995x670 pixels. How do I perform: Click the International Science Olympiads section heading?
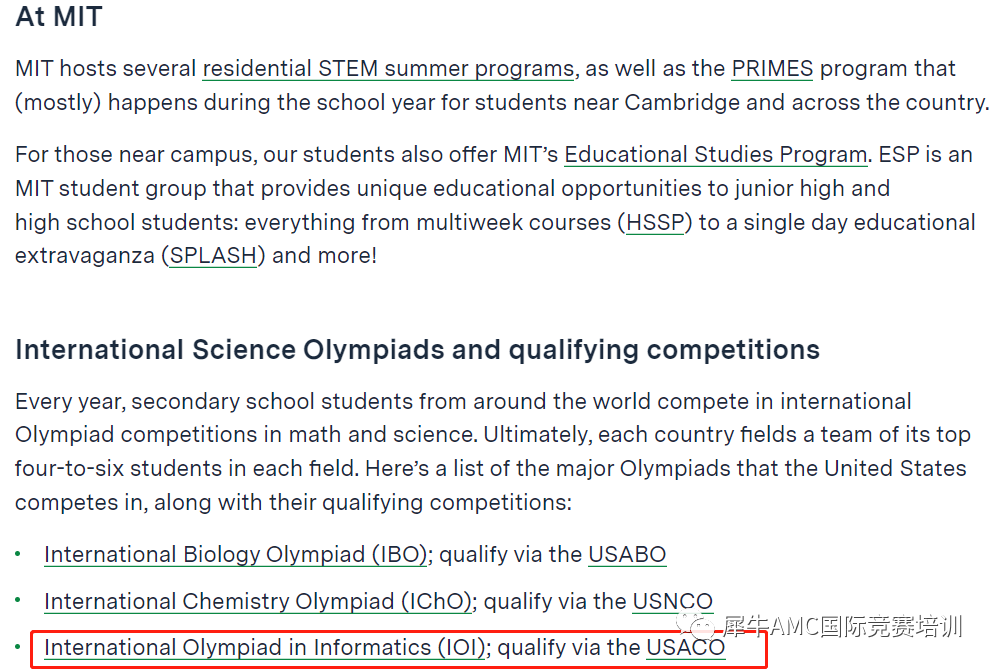tap(417, 349)
